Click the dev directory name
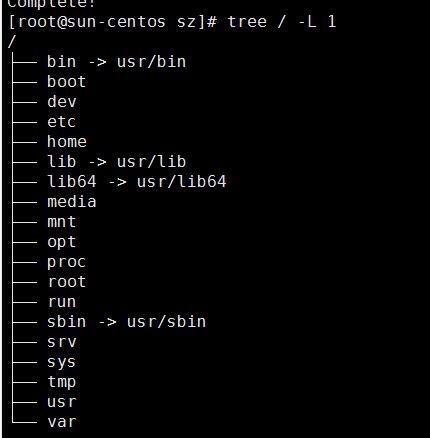The height and width of the screenshot is (438, 430). click(62, 102)
